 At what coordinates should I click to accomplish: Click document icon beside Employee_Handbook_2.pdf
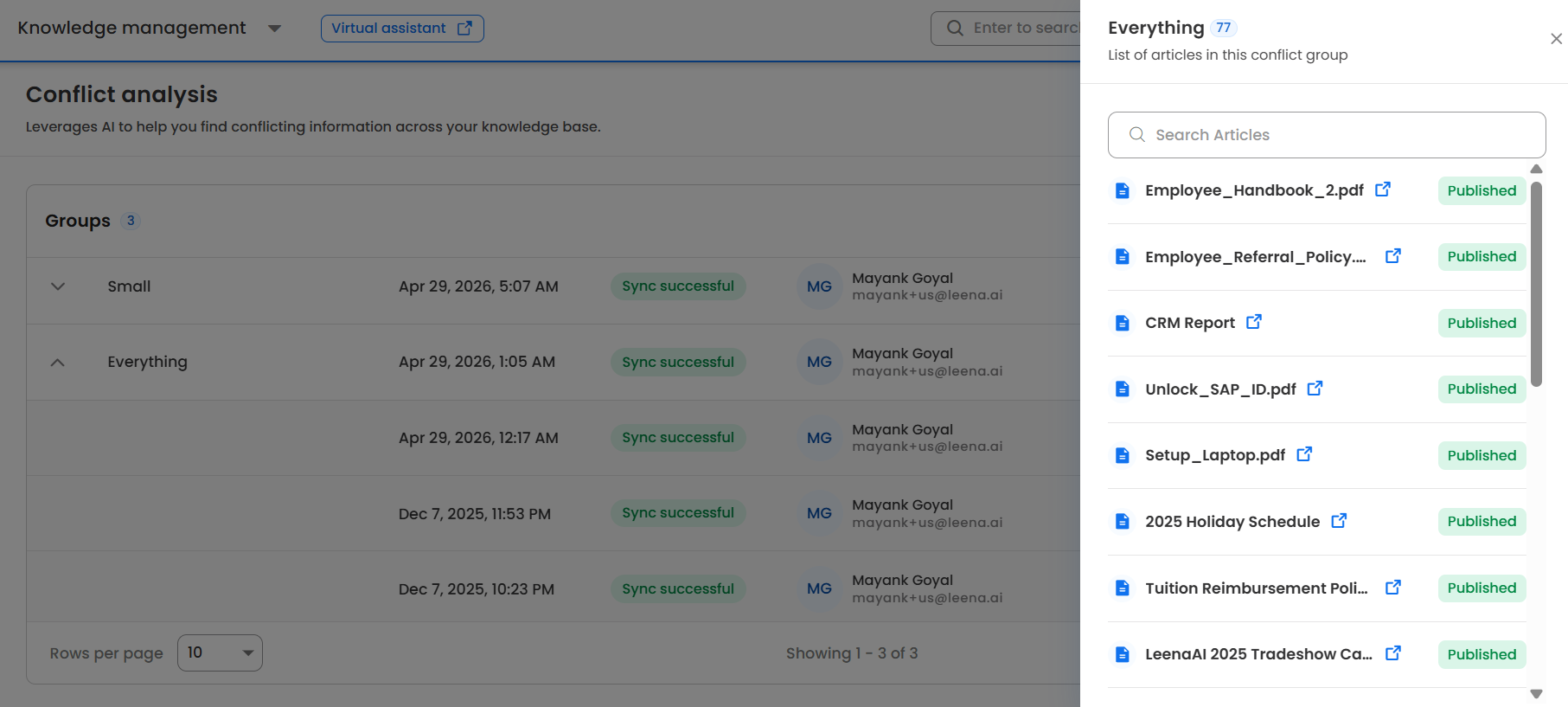(1123, 190)
